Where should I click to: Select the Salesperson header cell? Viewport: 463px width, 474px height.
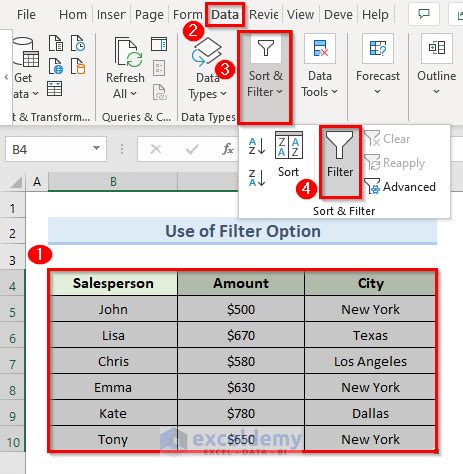coord(113,283)
